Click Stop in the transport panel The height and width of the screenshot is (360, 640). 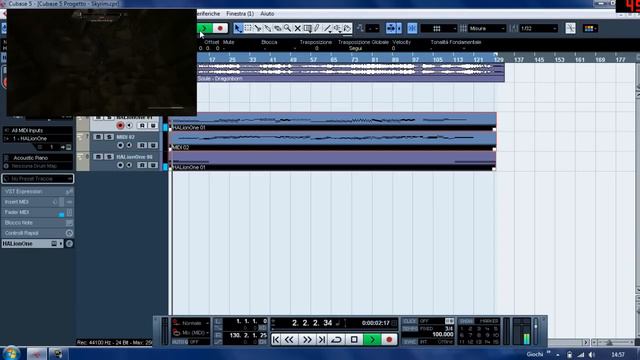(354, 340)
